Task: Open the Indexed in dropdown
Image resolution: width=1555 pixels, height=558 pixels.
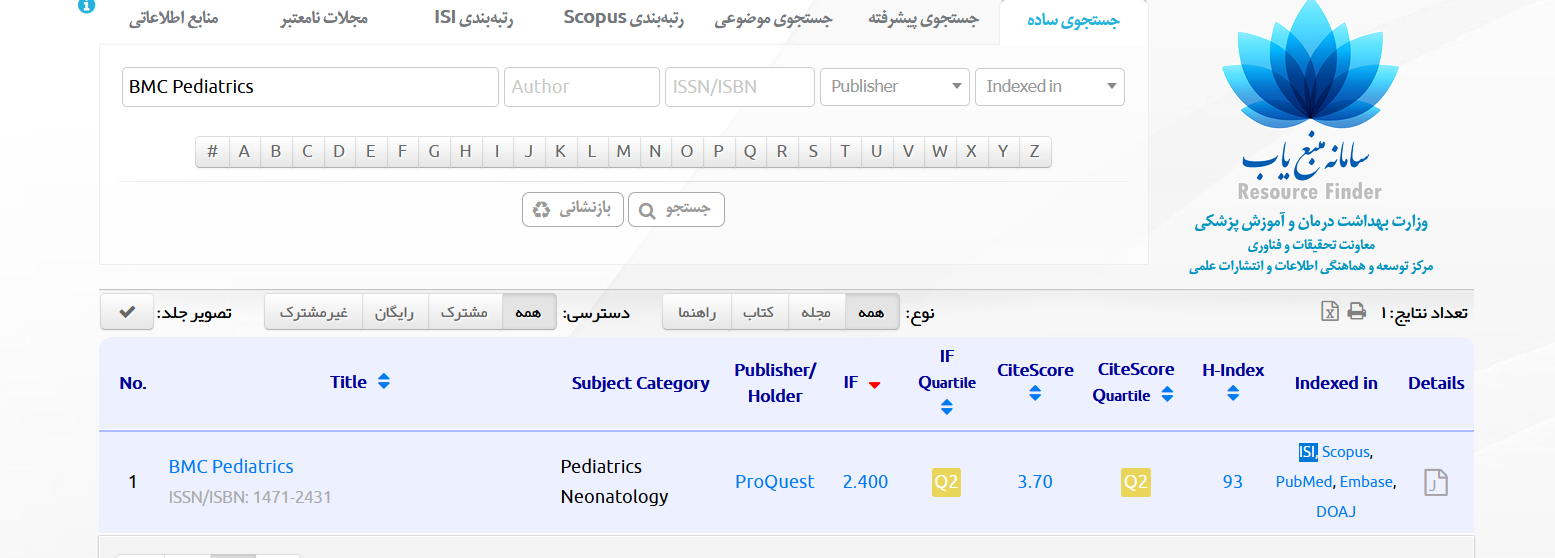Action: coord(1050,86)
